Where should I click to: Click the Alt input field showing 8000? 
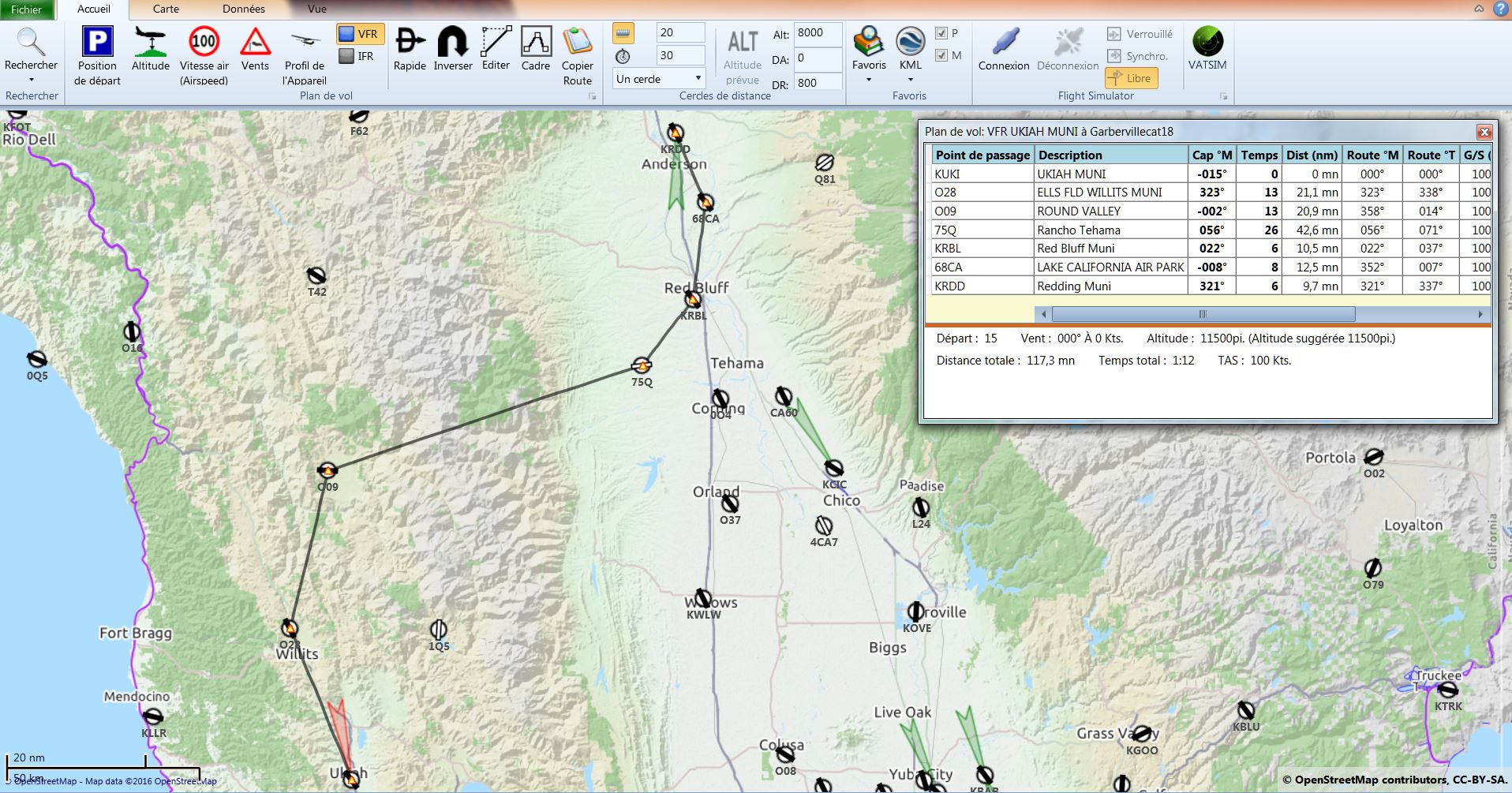tap(818, 33)
